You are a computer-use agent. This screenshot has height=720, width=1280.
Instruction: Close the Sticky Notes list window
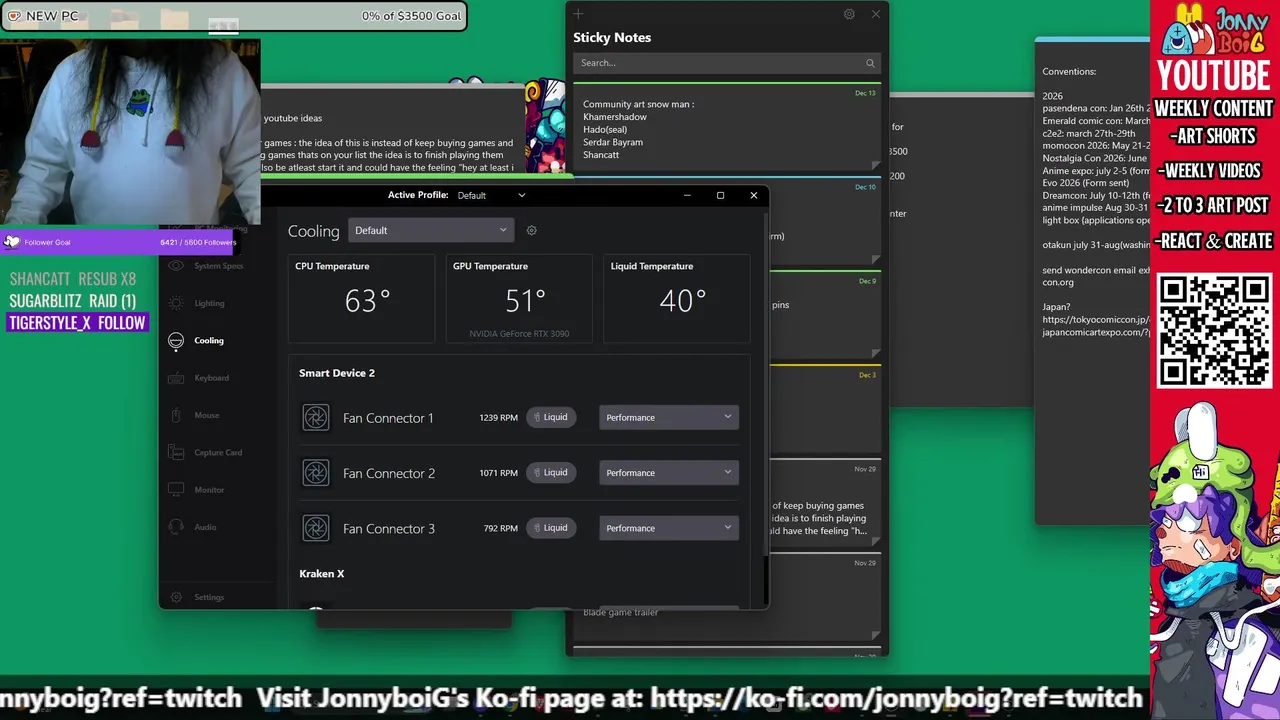[876, 14]
